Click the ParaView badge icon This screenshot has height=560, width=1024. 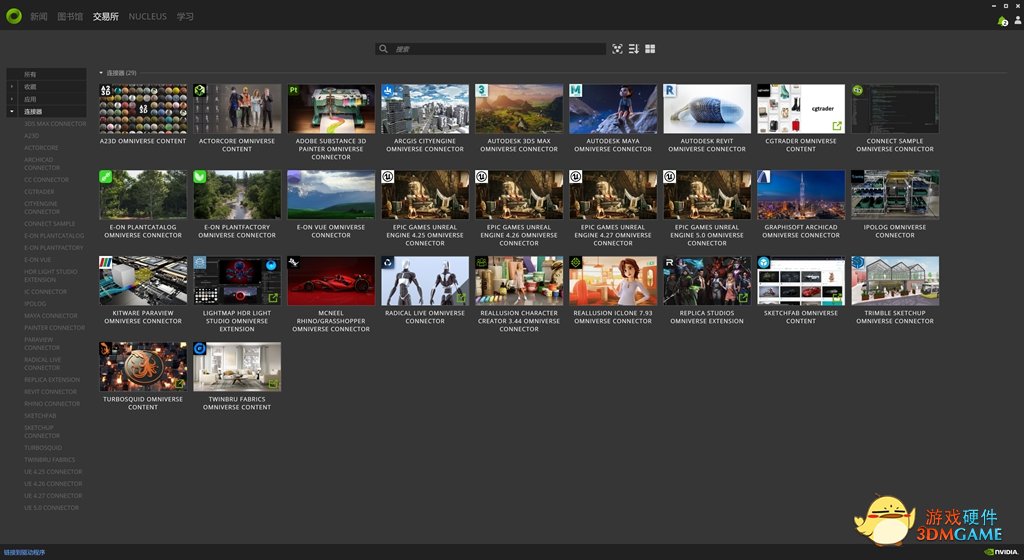coord(105,262)
